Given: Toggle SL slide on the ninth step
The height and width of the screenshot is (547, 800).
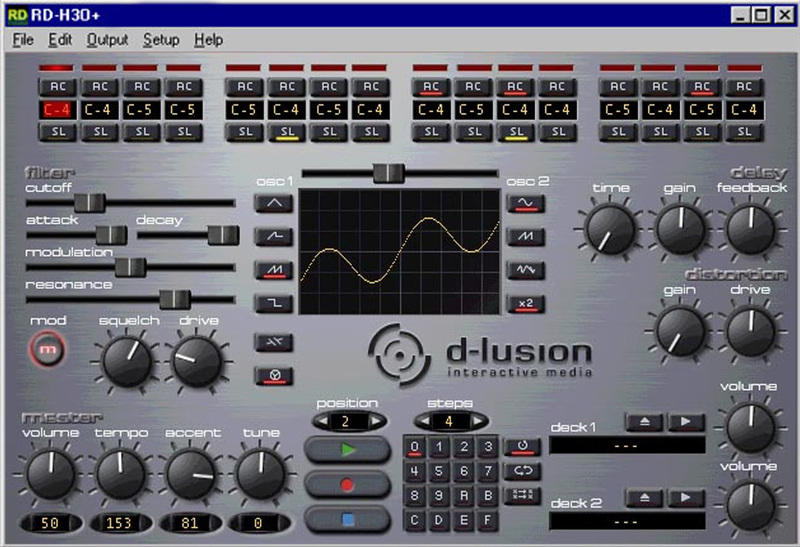Looking at the screenshot, I should pos(431,132).
